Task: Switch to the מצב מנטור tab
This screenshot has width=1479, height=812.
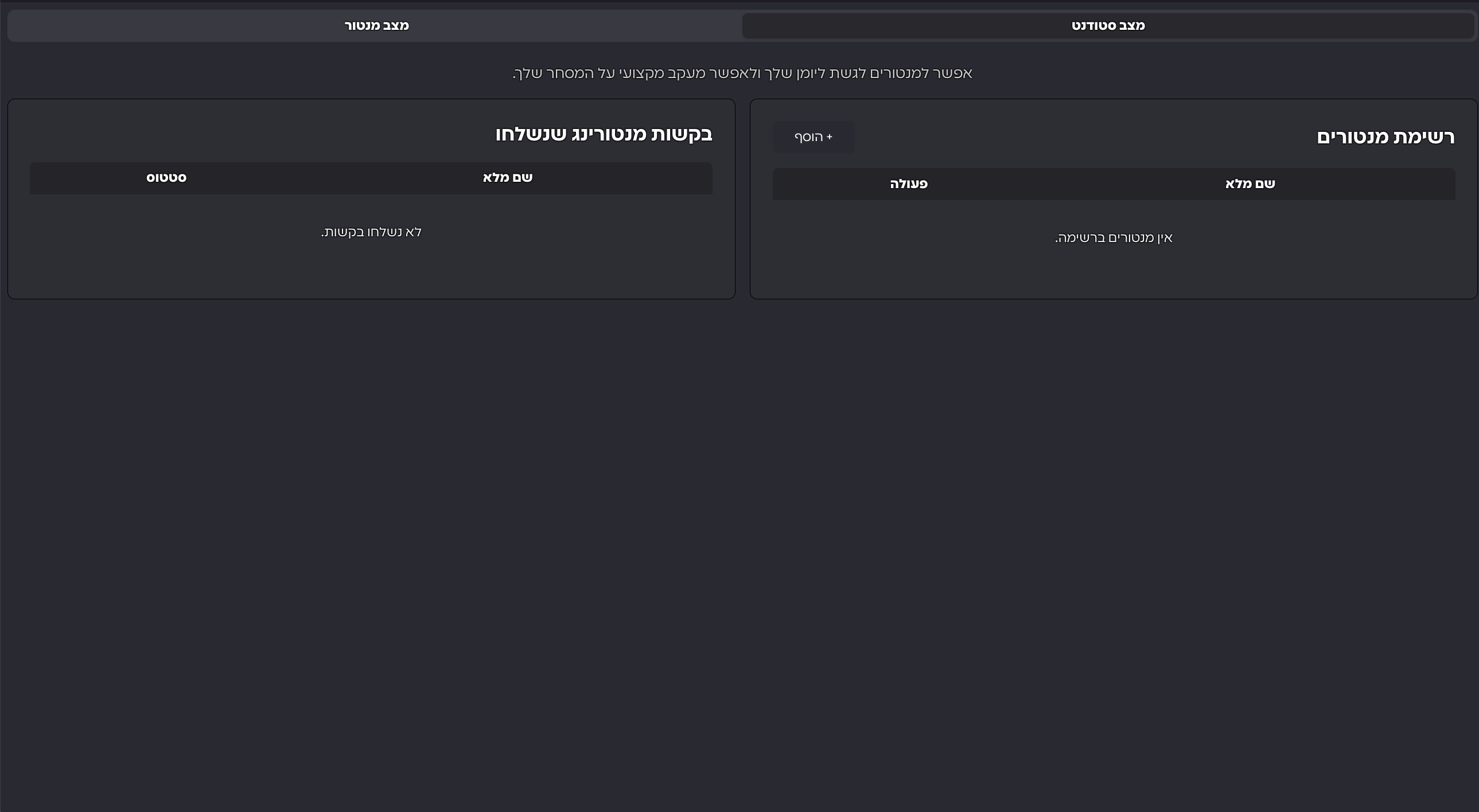Action: [376, 26]
